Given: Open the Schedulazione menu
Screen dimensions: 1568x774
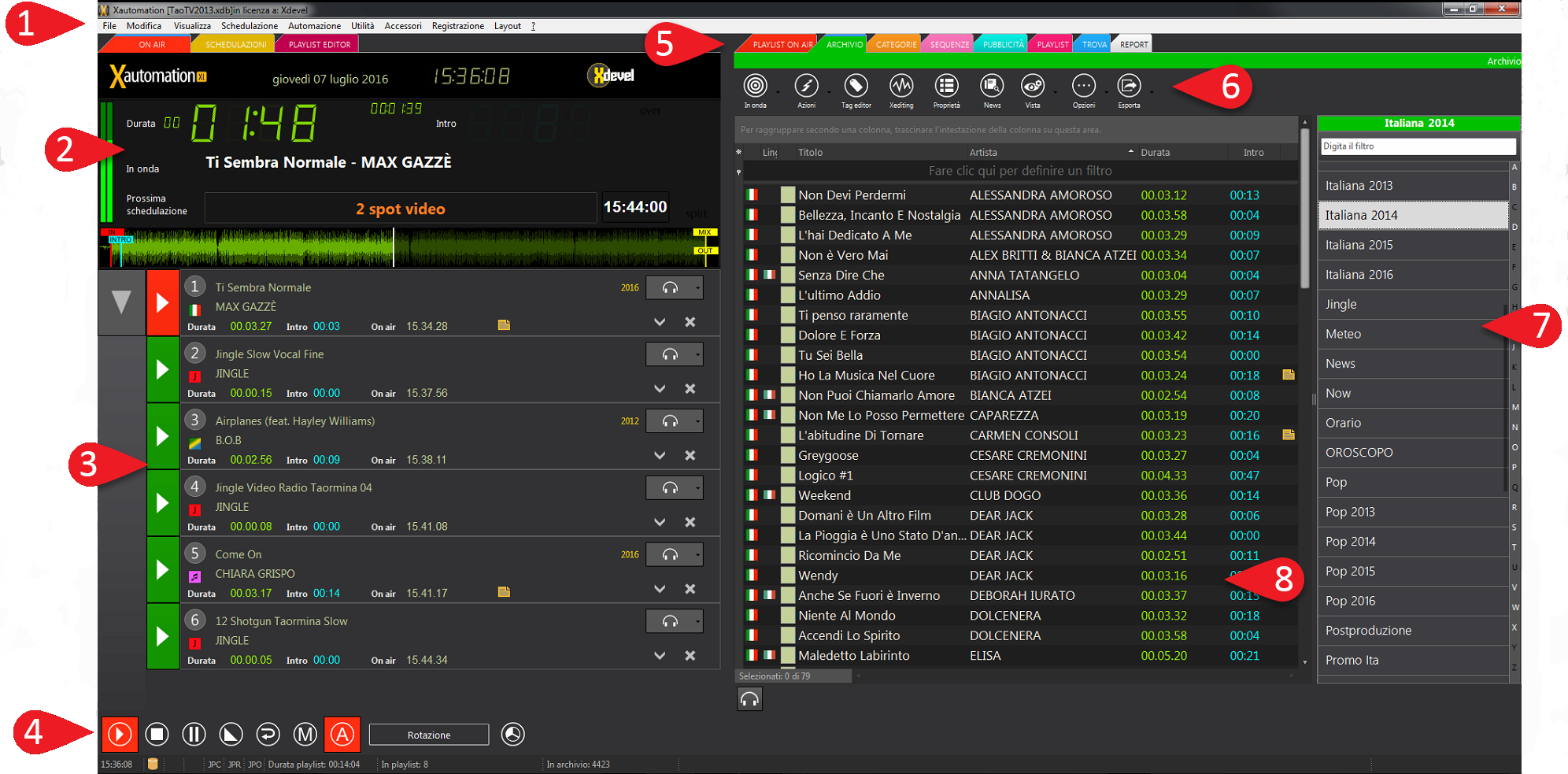Looking at the screenshot, I should coord(250,26).
